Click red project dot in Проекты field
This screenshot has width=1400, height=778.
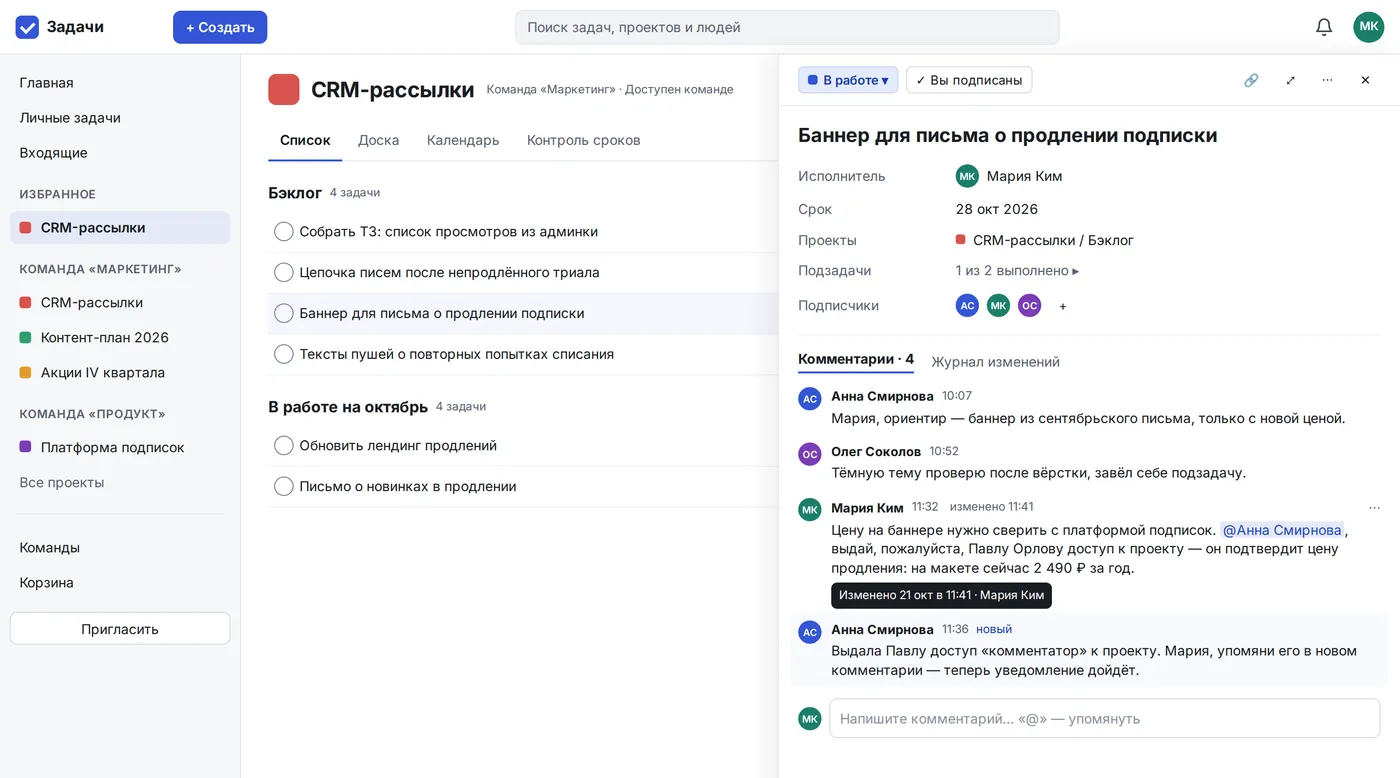[x=961, y=240]
